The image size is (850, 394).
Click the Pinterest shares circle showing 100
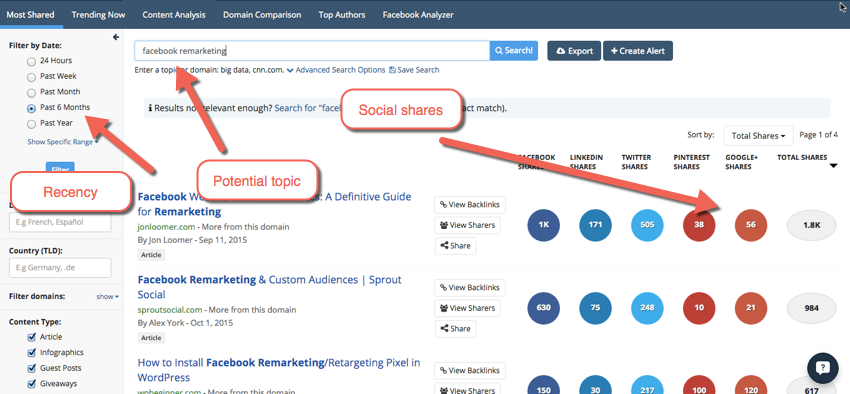pos(699,385)
